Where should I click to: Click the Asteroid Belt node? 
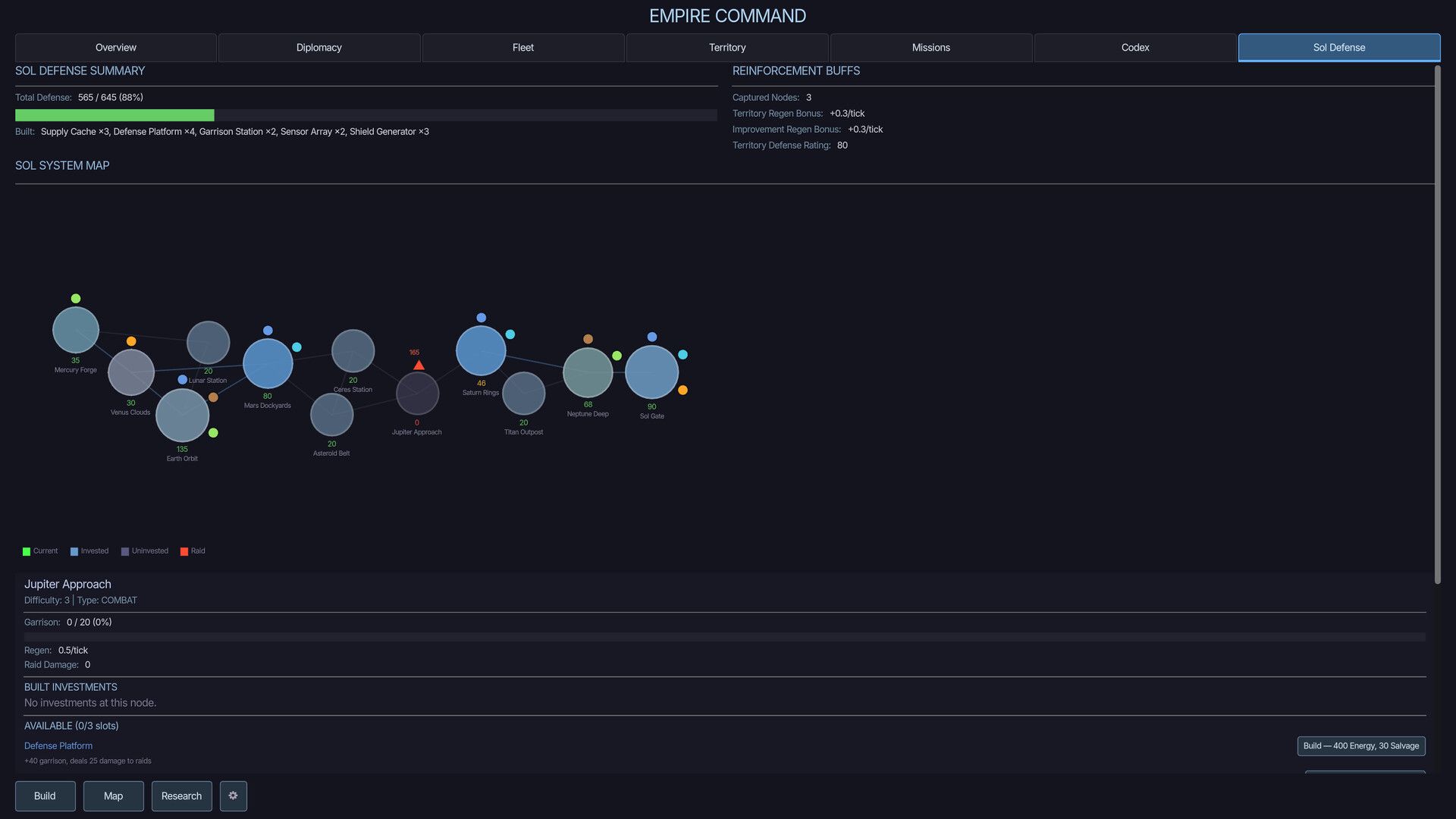click(331, 415)
